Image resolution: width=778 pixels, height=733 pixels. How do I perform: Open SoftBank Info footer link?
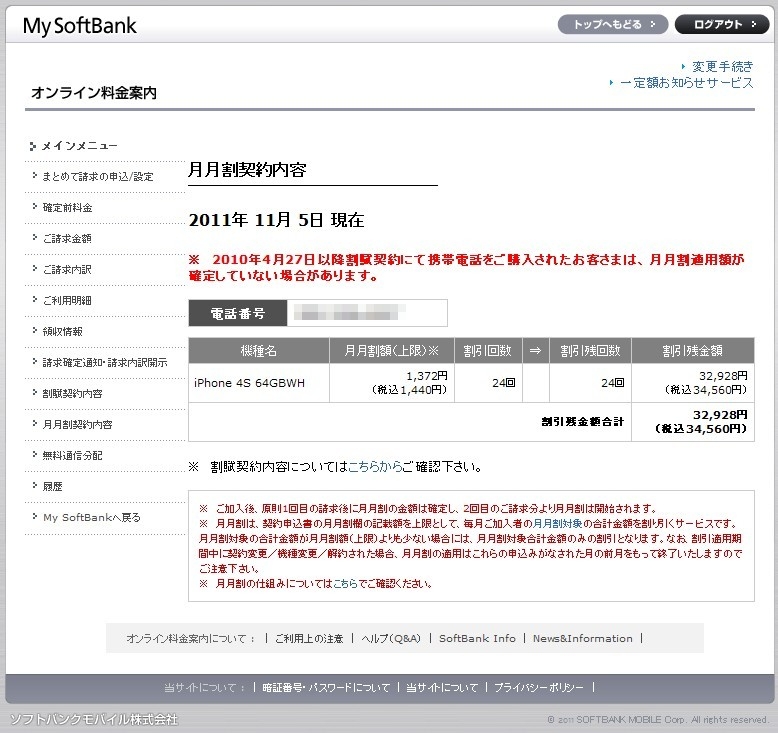coord(477,639)
